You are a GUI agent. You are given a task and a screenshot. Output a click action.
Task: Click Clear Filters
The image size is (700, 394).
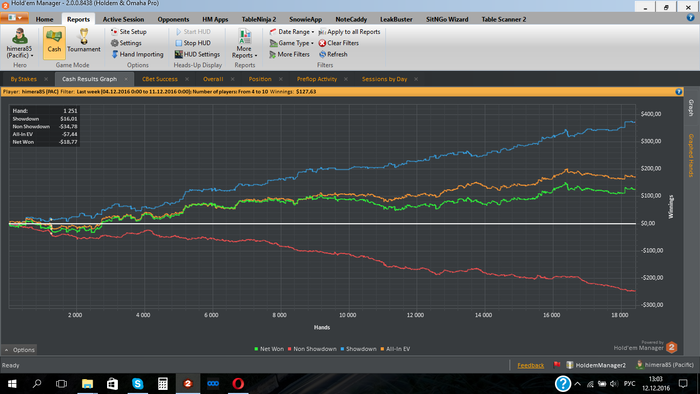click(338, 43)
